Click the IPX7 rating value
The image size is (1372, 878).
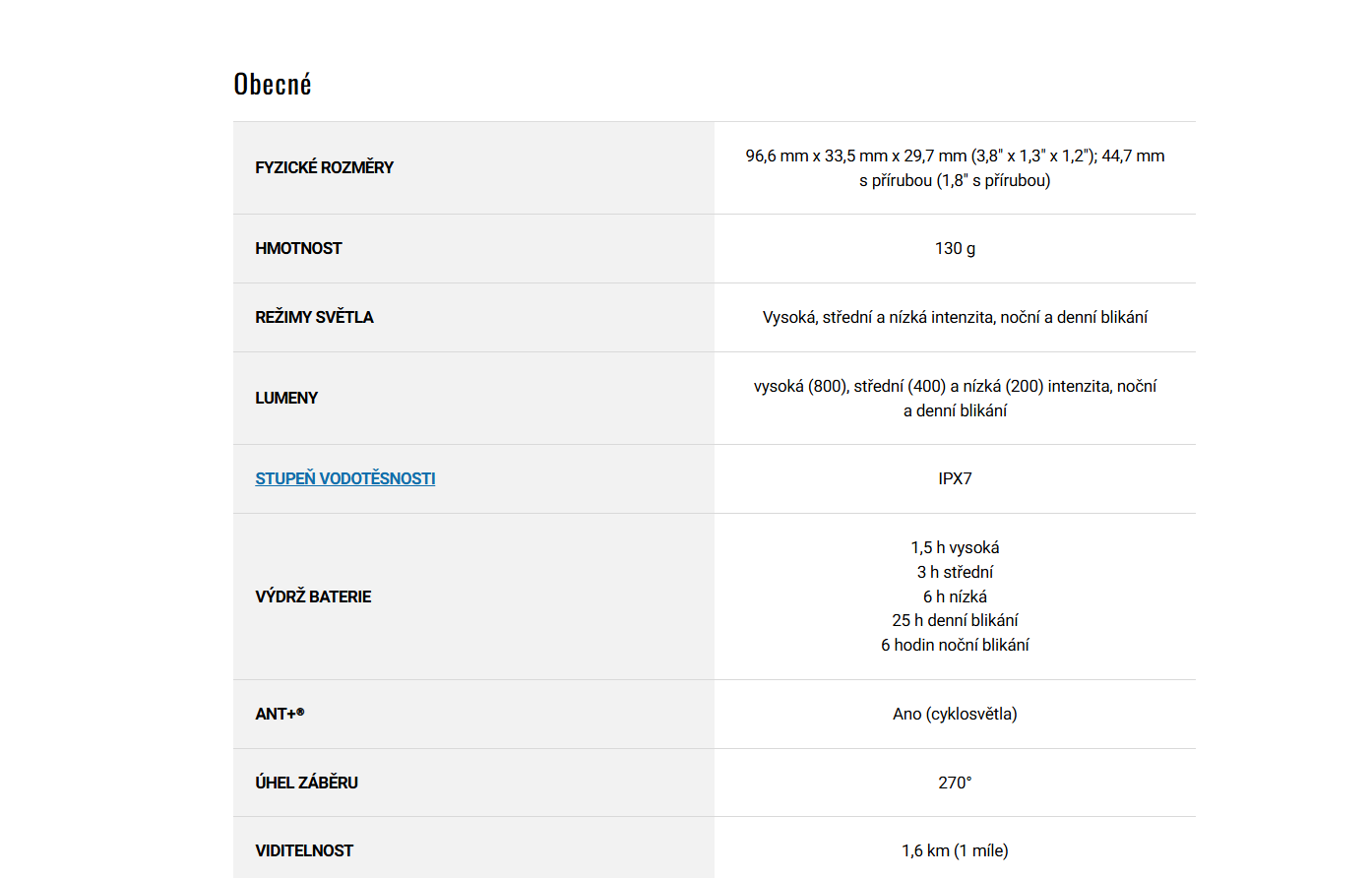[955, 478]
